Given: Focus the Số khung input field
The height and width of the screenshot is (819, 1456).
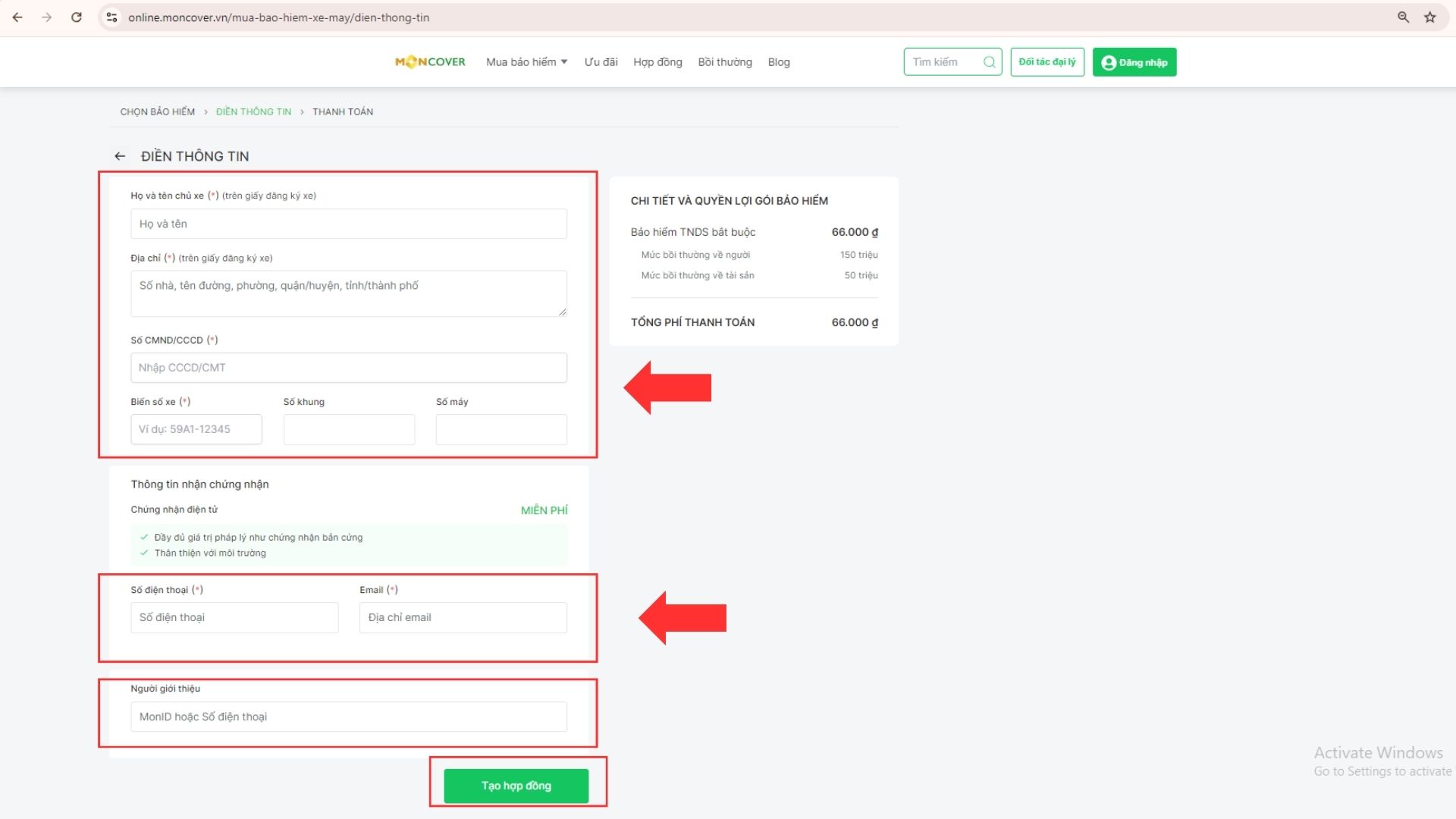Looking at the screenshot, I should tap(349, 429).
